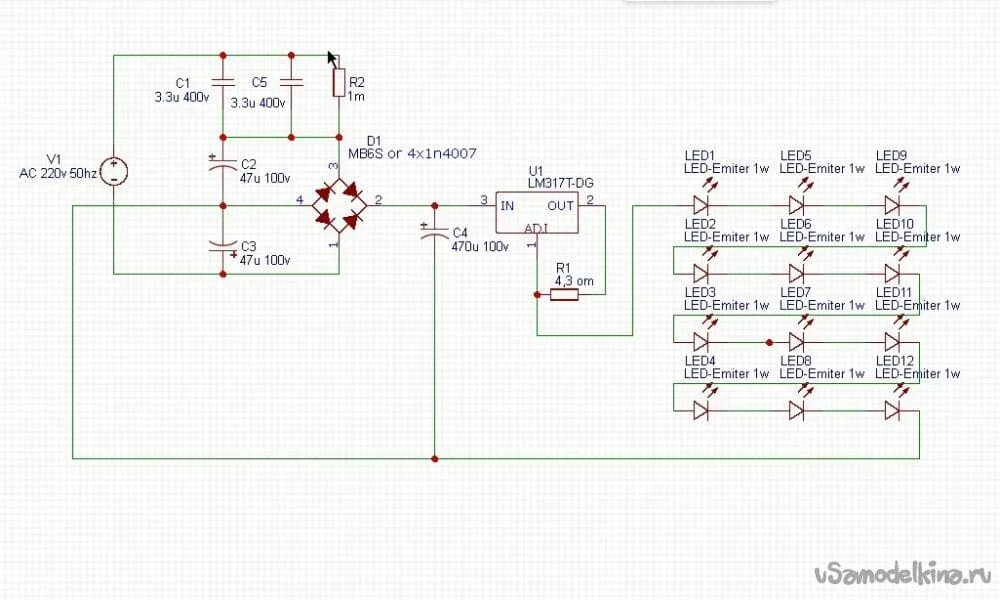Select the LED2 diode symbol

702,274
